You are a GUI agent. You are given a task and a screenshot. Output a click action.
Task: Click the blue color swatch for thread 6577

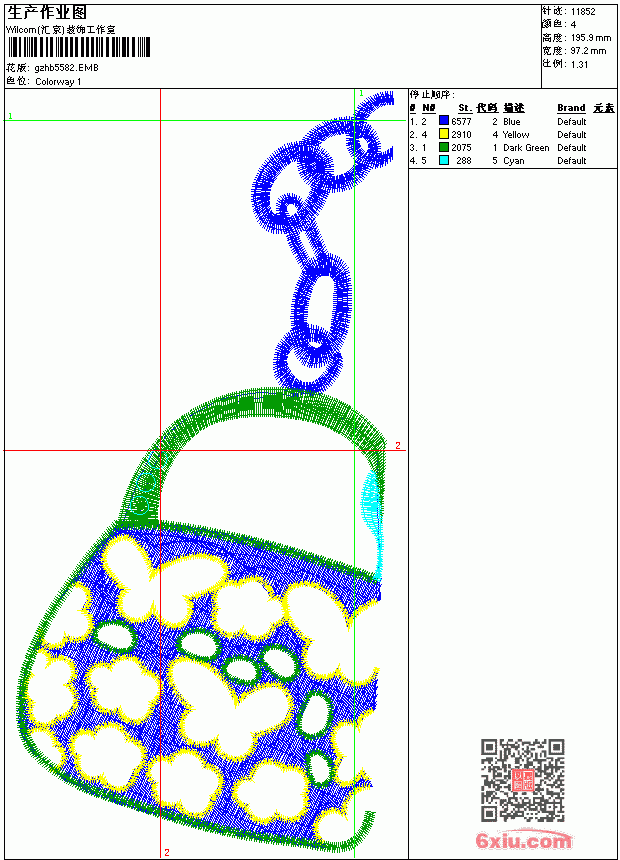444,121
